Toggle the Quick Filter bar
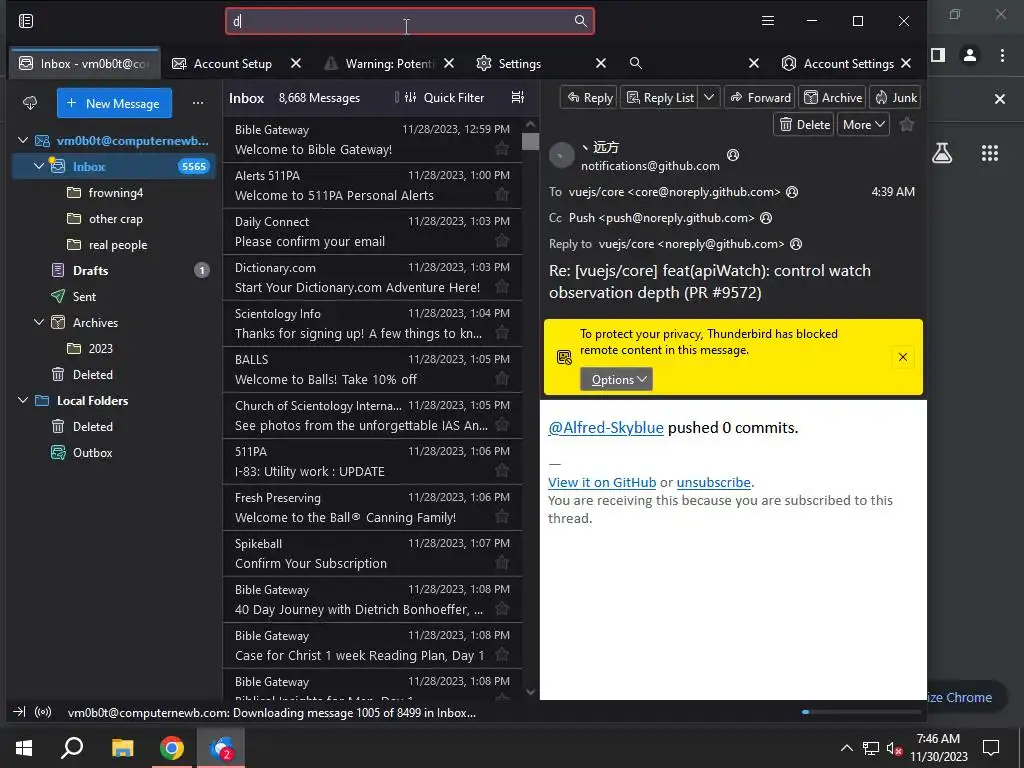 (445, 97)
